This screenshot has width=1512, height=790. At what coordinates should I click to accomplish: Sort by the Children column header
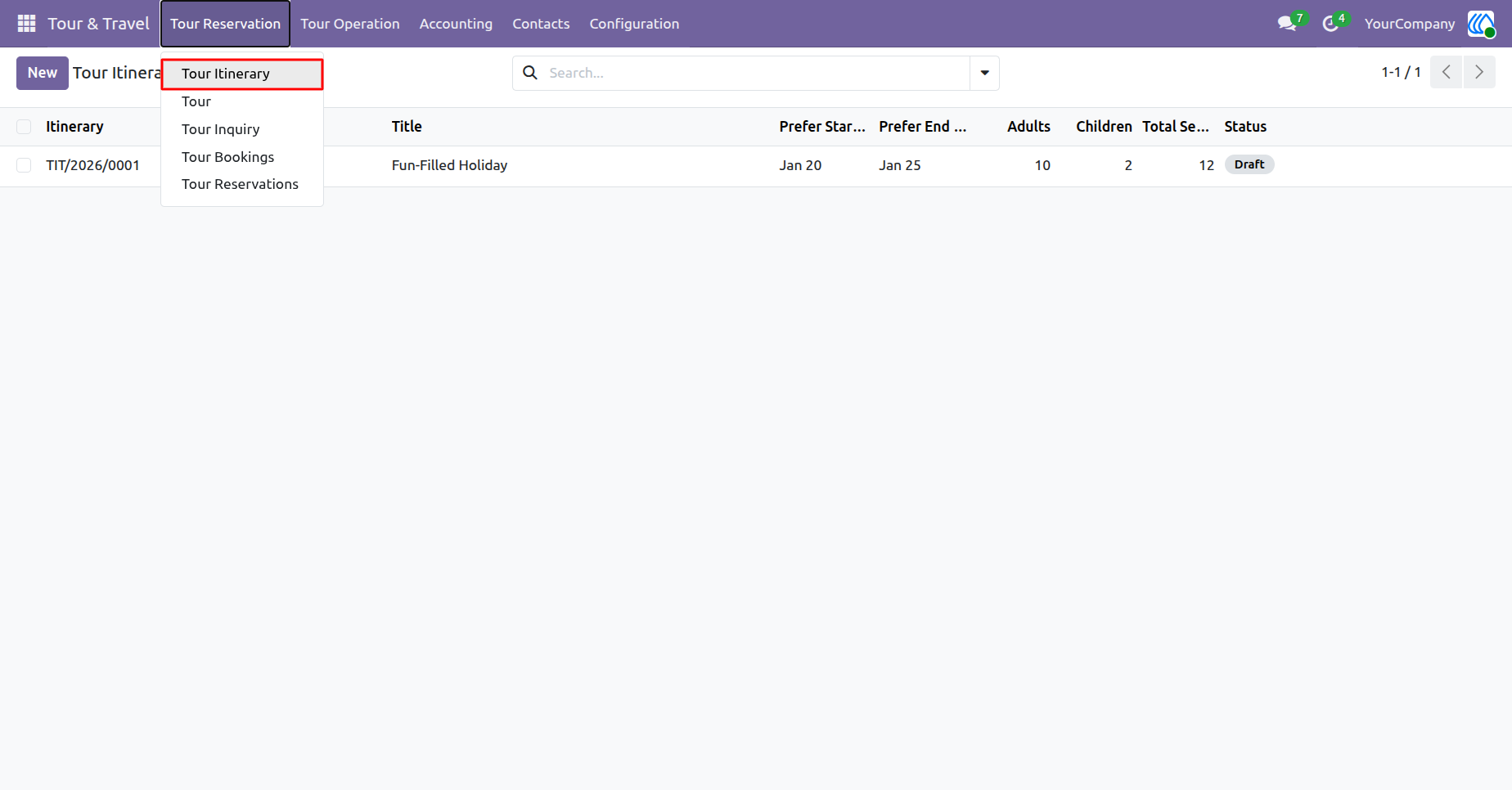[x=1104, y=127]
